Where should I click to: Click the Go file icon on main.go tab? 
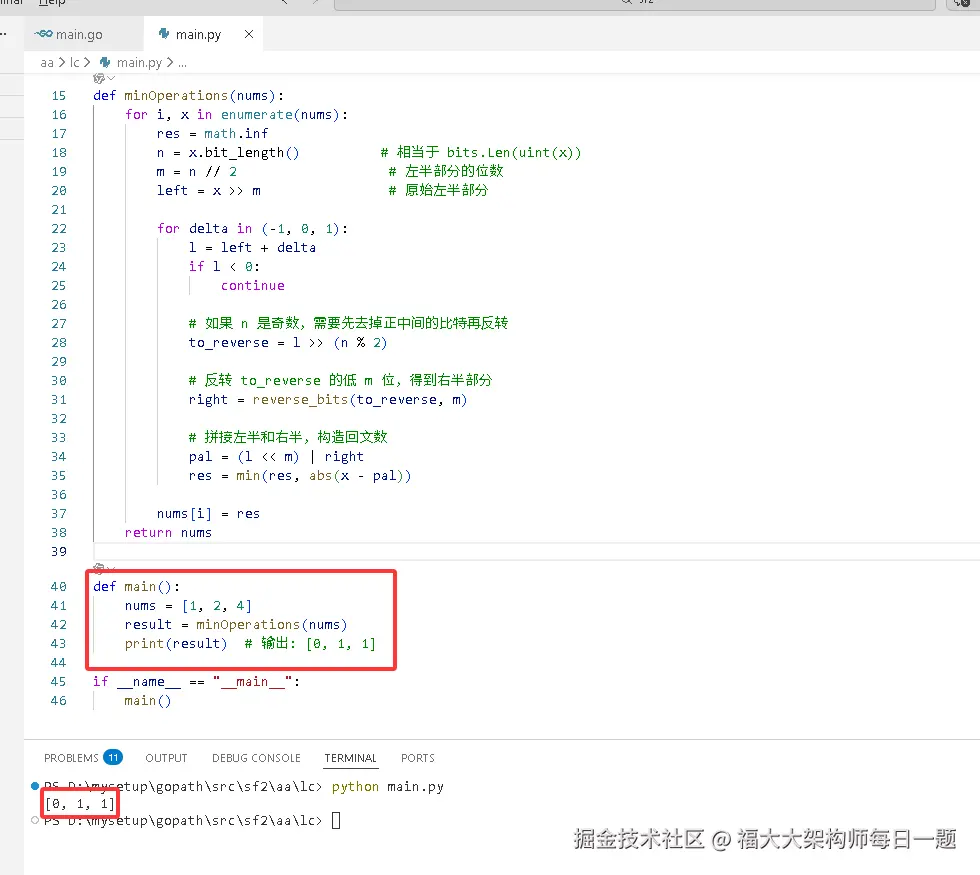pos(44,33)
